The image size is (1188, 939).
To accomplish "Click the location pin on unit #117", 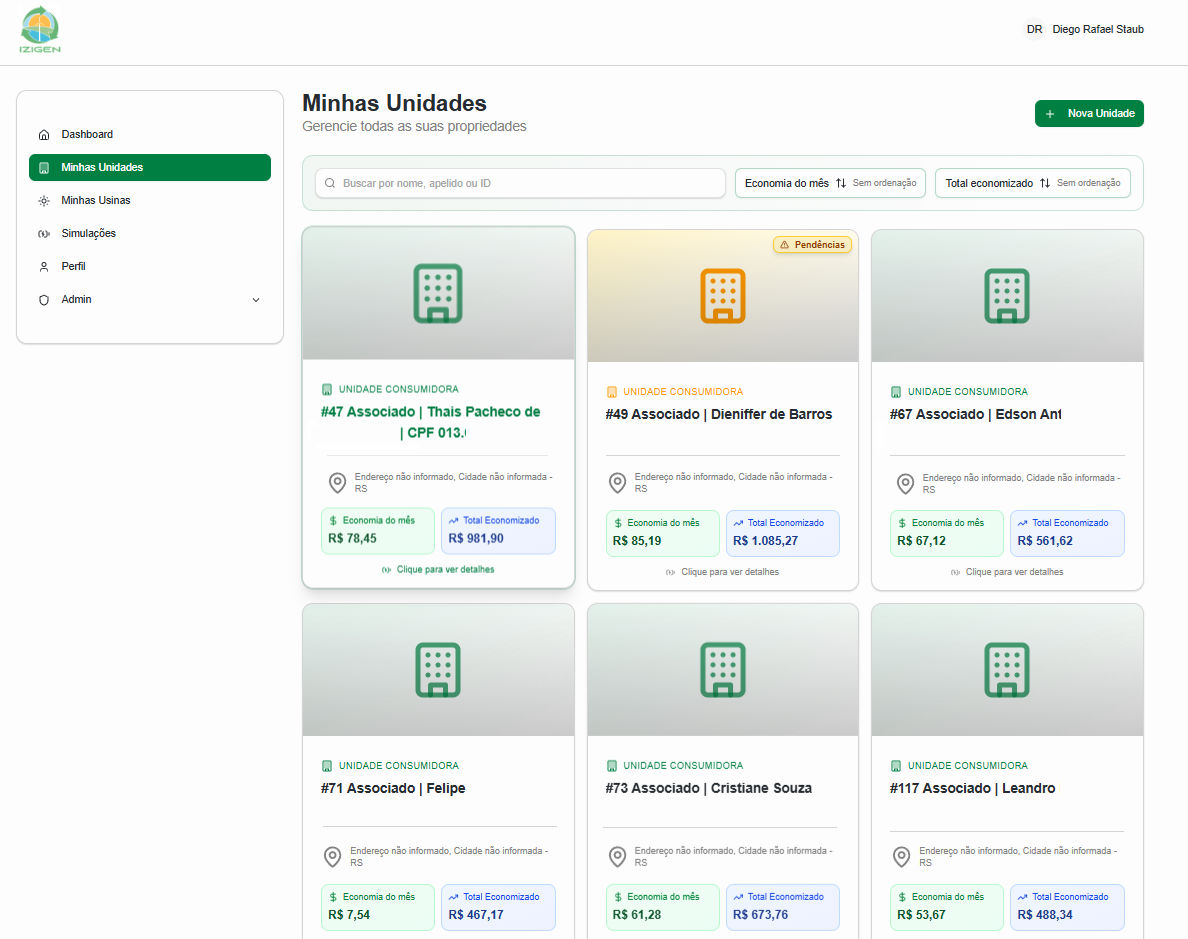I will [x=901, y=857].
